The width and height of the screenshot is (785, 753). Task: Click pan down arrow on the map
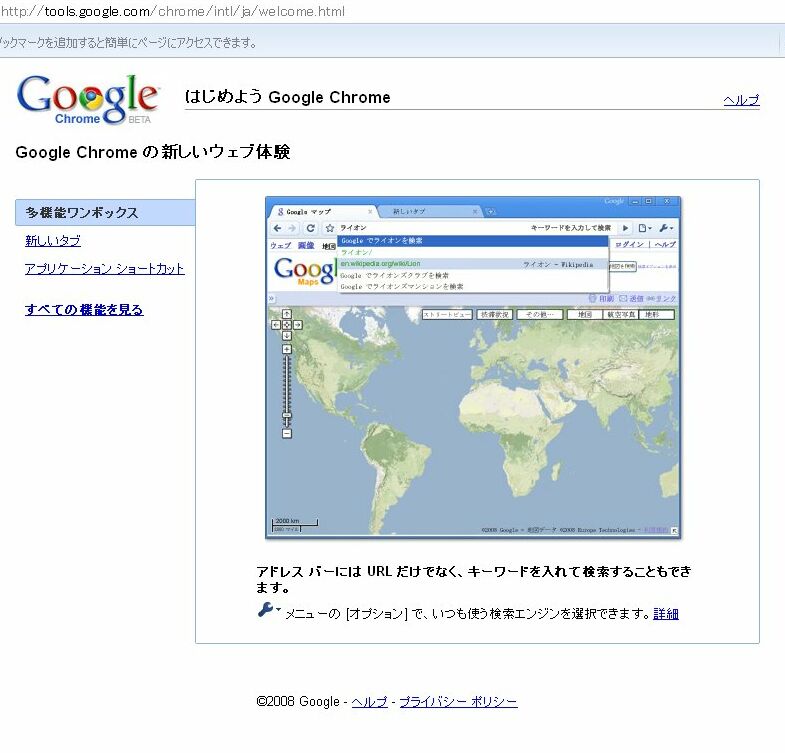click(x=287, y=336)
